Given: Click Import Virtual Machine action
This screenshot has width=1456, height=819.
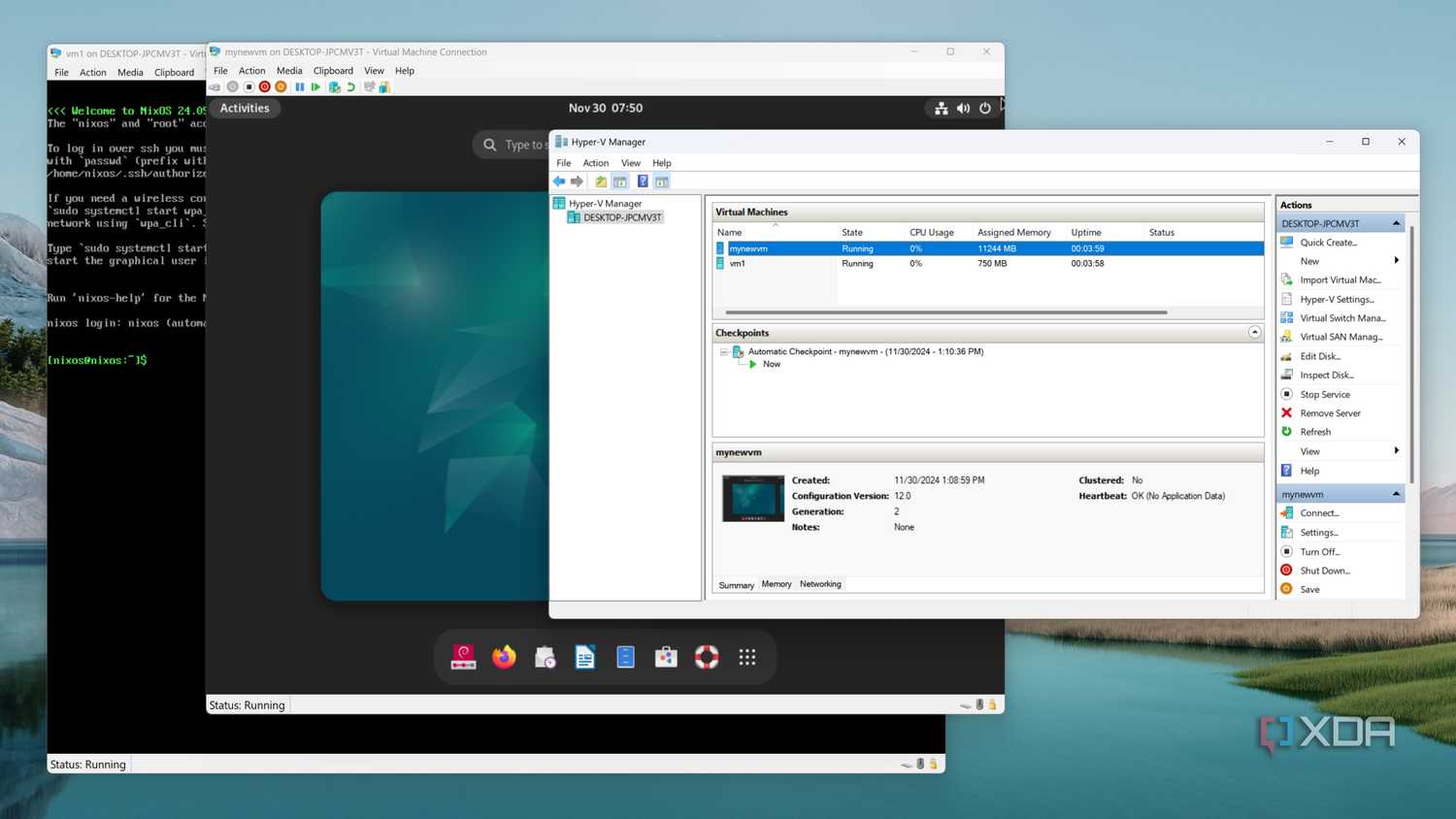Looking at the screenshot, I should [x=1340, y=280].
